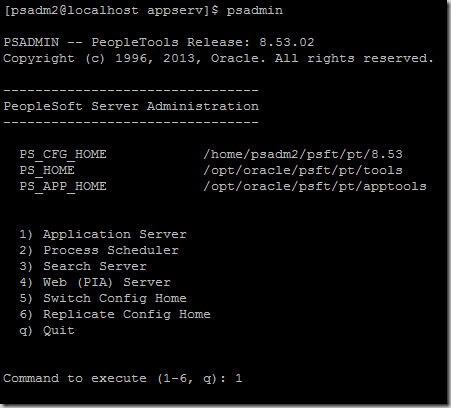Choose the Search Server menu line
The width and height of the screenshot is (451, 408).
coord(83,266)
